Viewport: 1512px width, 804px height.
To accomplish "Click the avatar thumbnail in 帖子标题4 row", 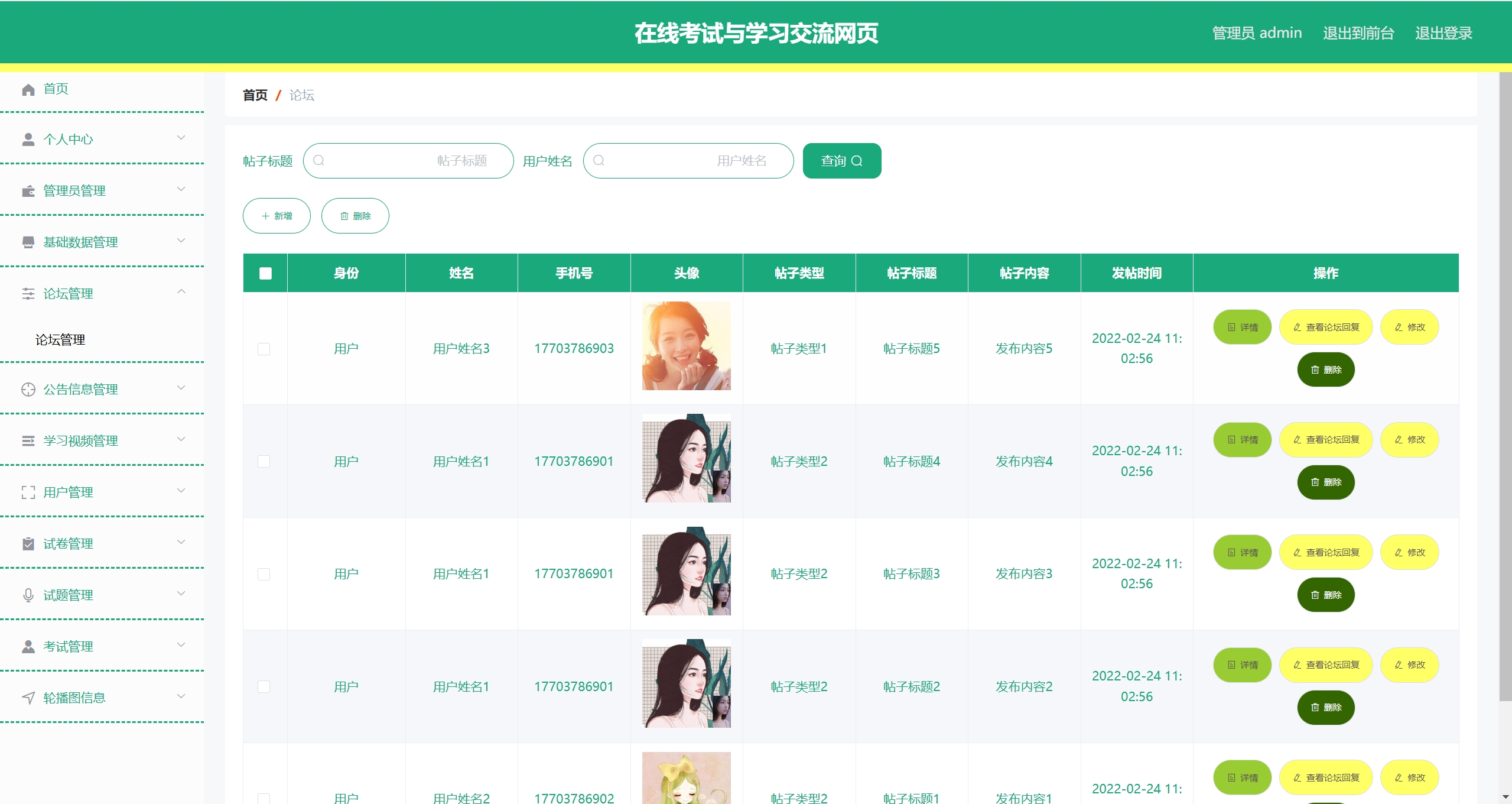I will click(687, 458).
